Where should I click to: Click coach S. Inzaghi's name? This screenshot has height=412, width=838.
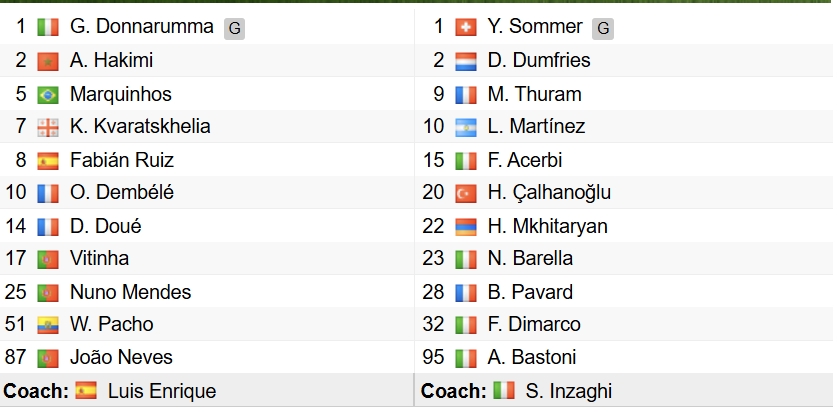568,391
